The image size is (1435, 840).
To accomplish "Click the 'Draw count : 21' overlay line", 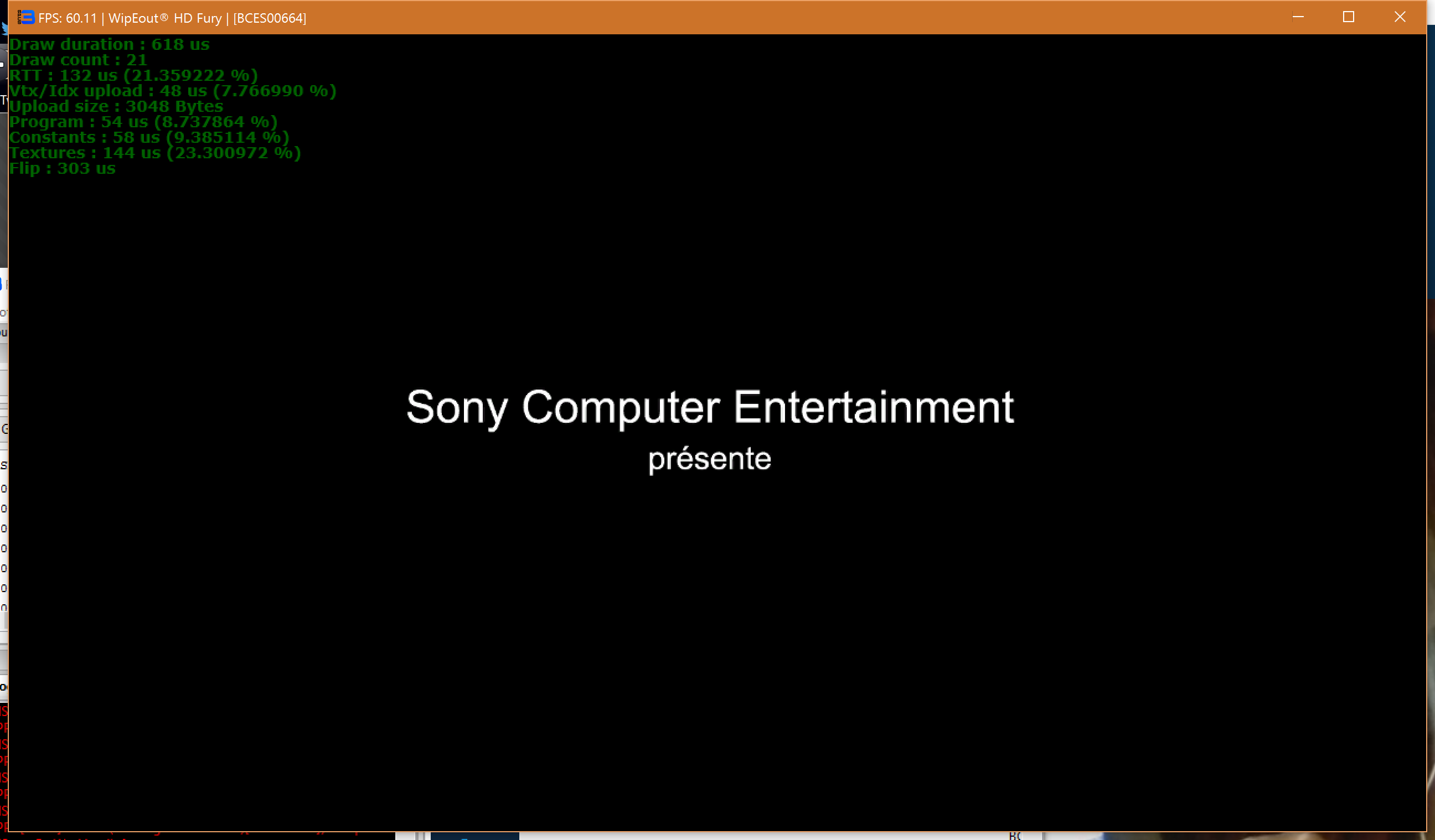I will 78,60.
